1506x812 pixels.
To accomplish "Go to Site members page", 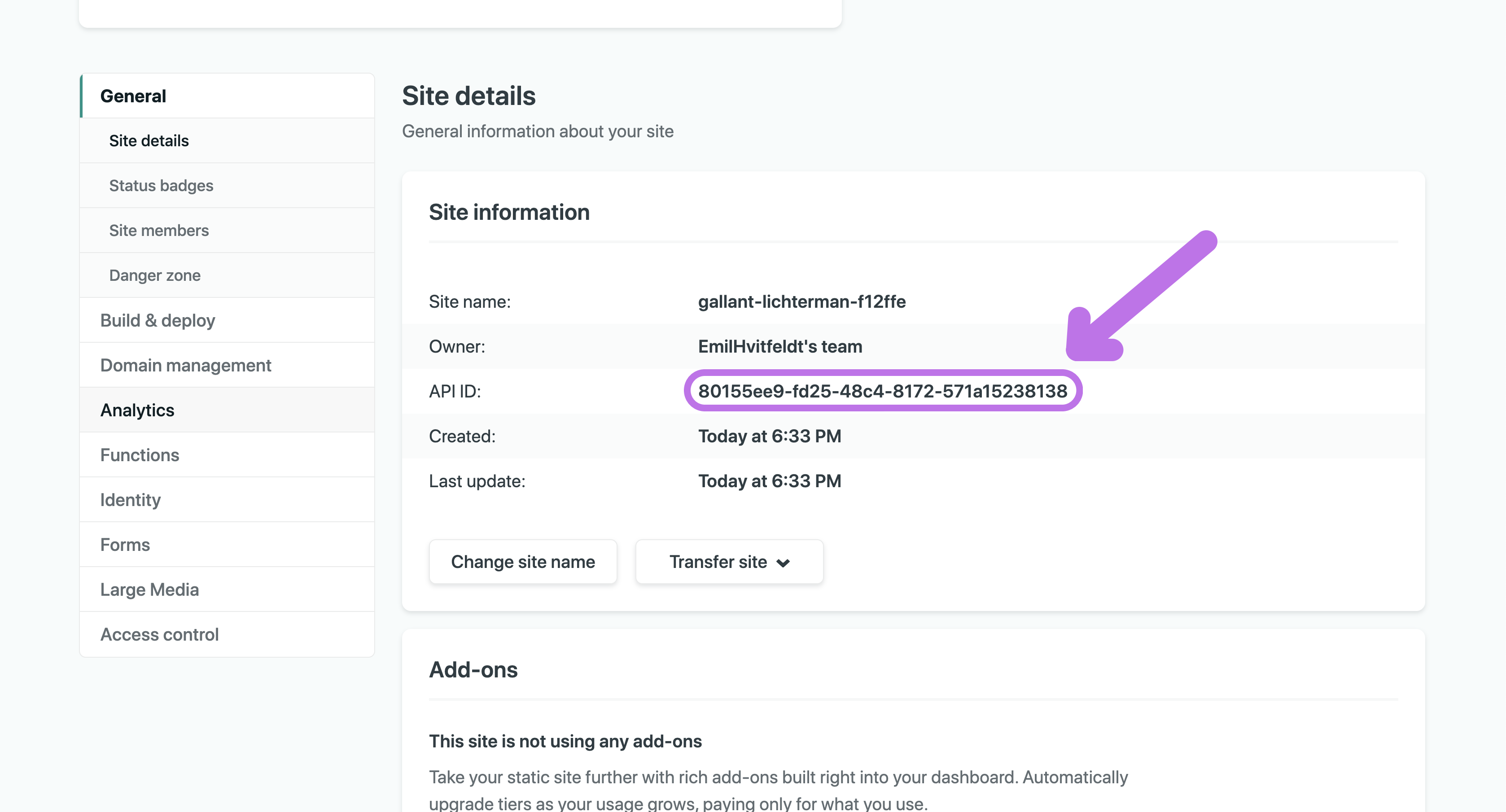I will (x=227, y=230).
